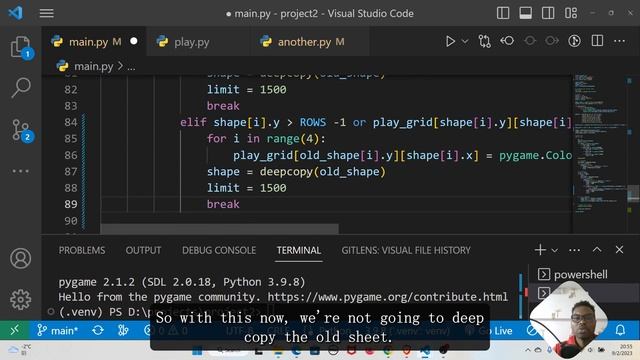Close the terminal panel
This screenshot has height=360, width=640.
click(x=619, y=249)
